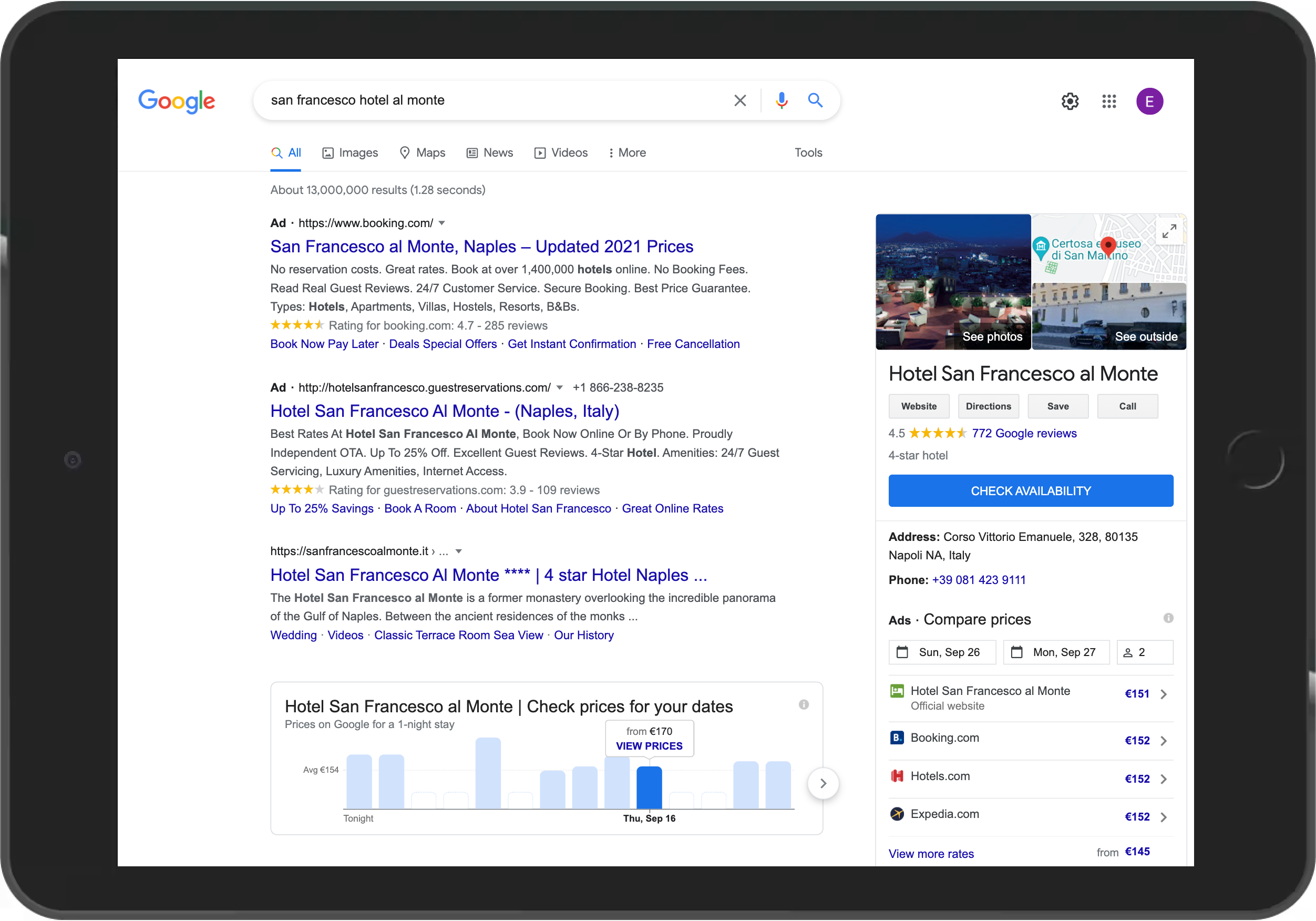Click the check-in calendar icon for Sun, Sep 26
The image size is (1316, 921).
coord(902,652)
